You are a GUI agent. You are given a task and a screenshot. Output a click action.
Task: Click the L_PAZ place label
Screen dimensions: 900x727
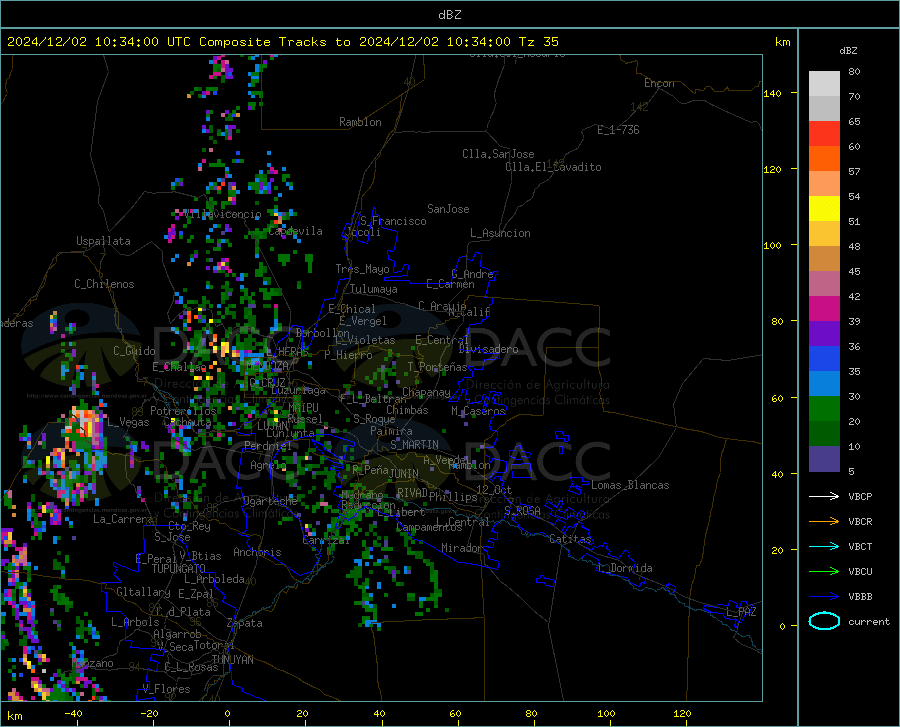point(741,612)
